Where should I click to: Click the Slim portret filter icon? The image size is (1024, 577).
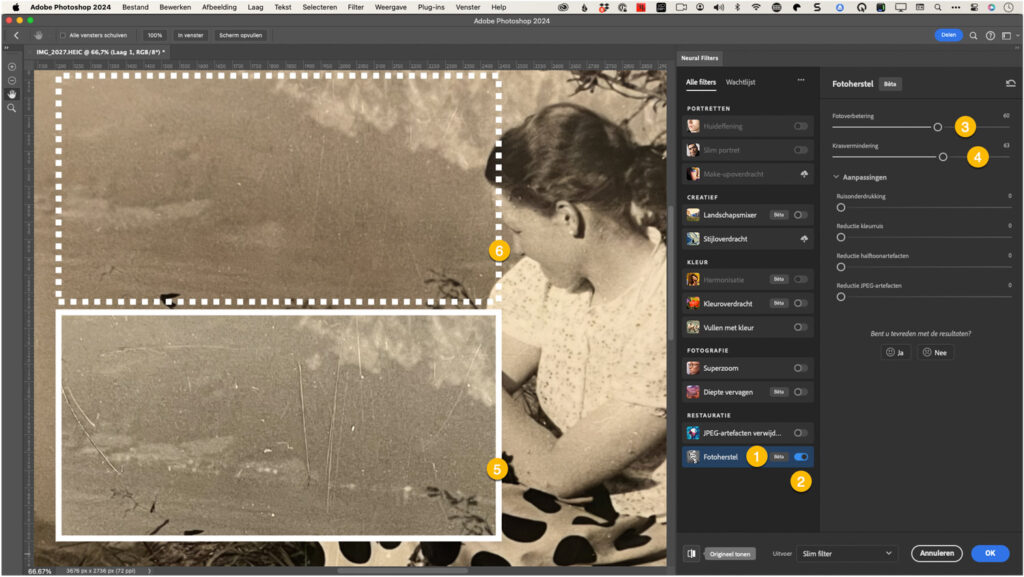pyautogui.click(x=693, y=150)
